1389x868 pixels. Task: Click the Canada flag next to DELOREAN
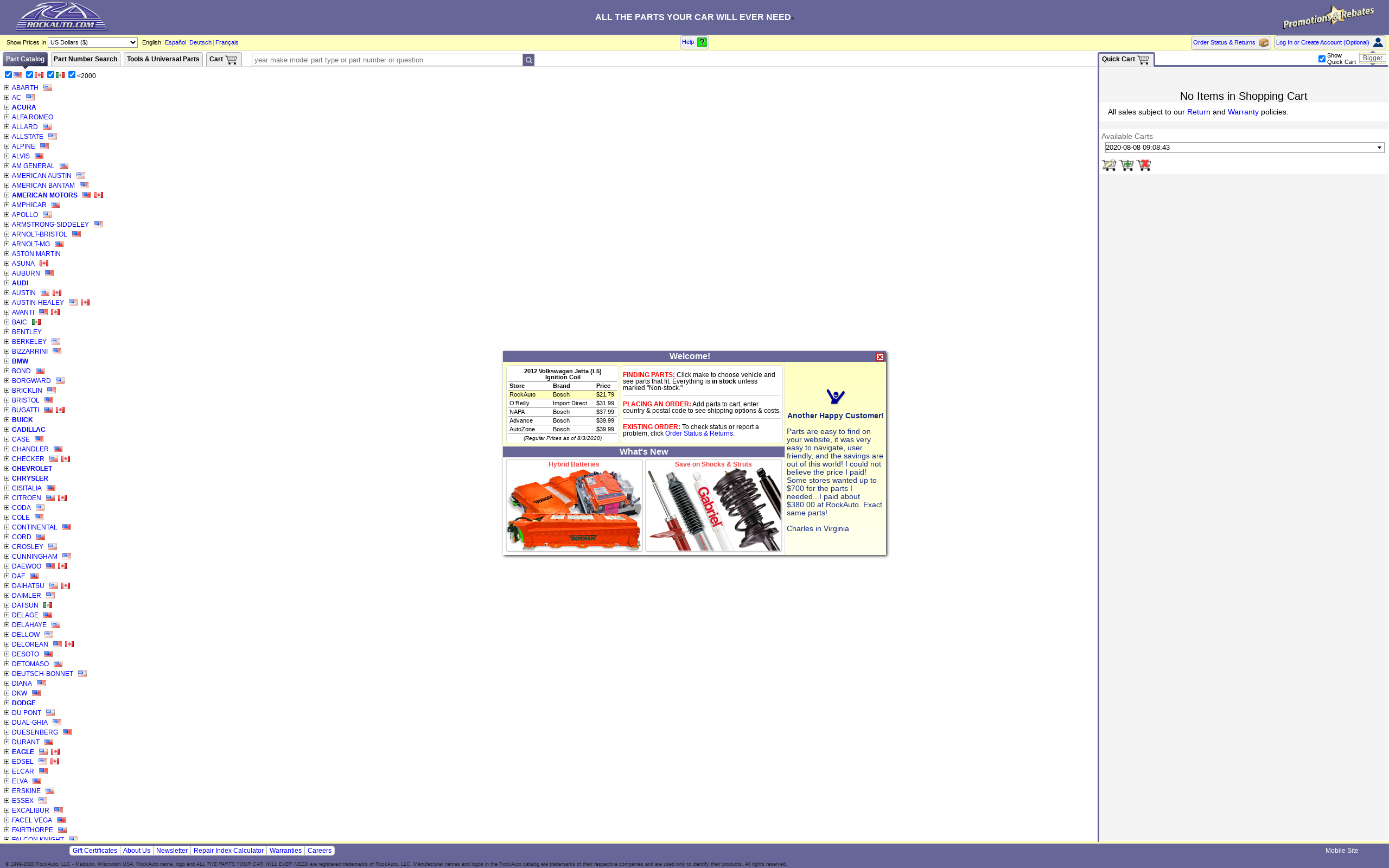69,644
